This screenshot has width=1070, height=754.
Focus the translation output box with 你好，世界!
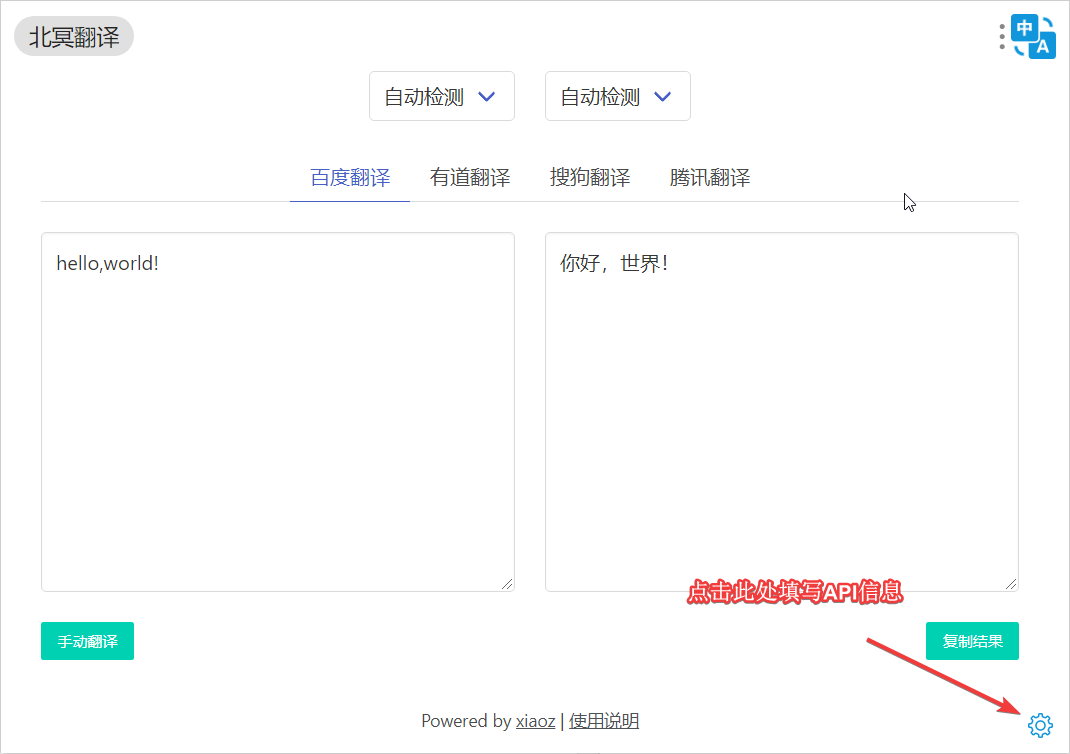(781, 411)
